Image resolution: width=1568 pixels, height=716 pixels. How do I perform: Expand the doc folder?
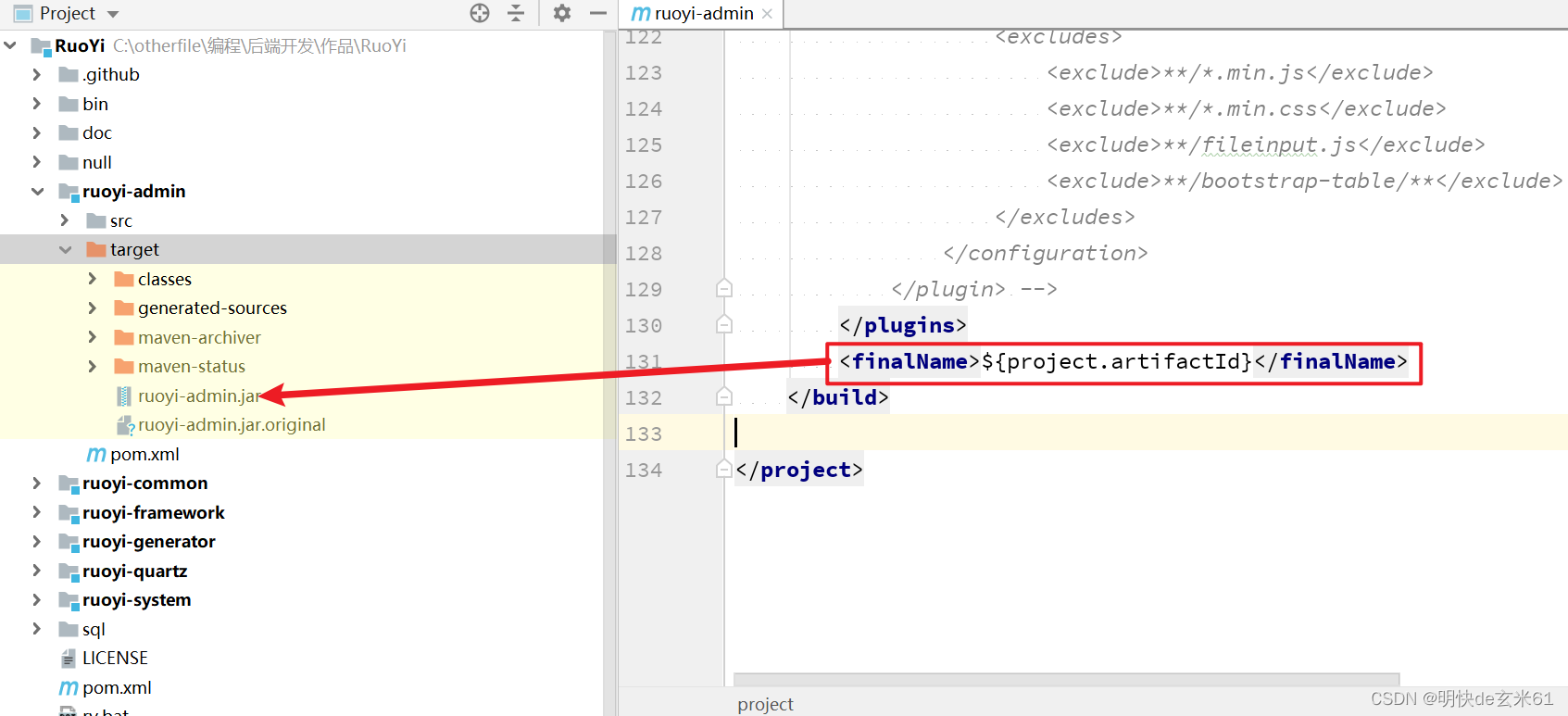pyautogui.click(x=37, y=132)
